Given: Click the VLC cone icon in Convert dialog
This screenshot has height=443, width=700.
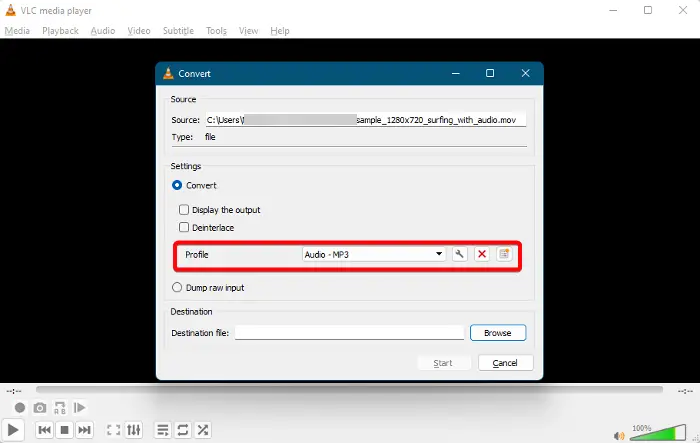Looking at the screenshot, I should point(168,73).
